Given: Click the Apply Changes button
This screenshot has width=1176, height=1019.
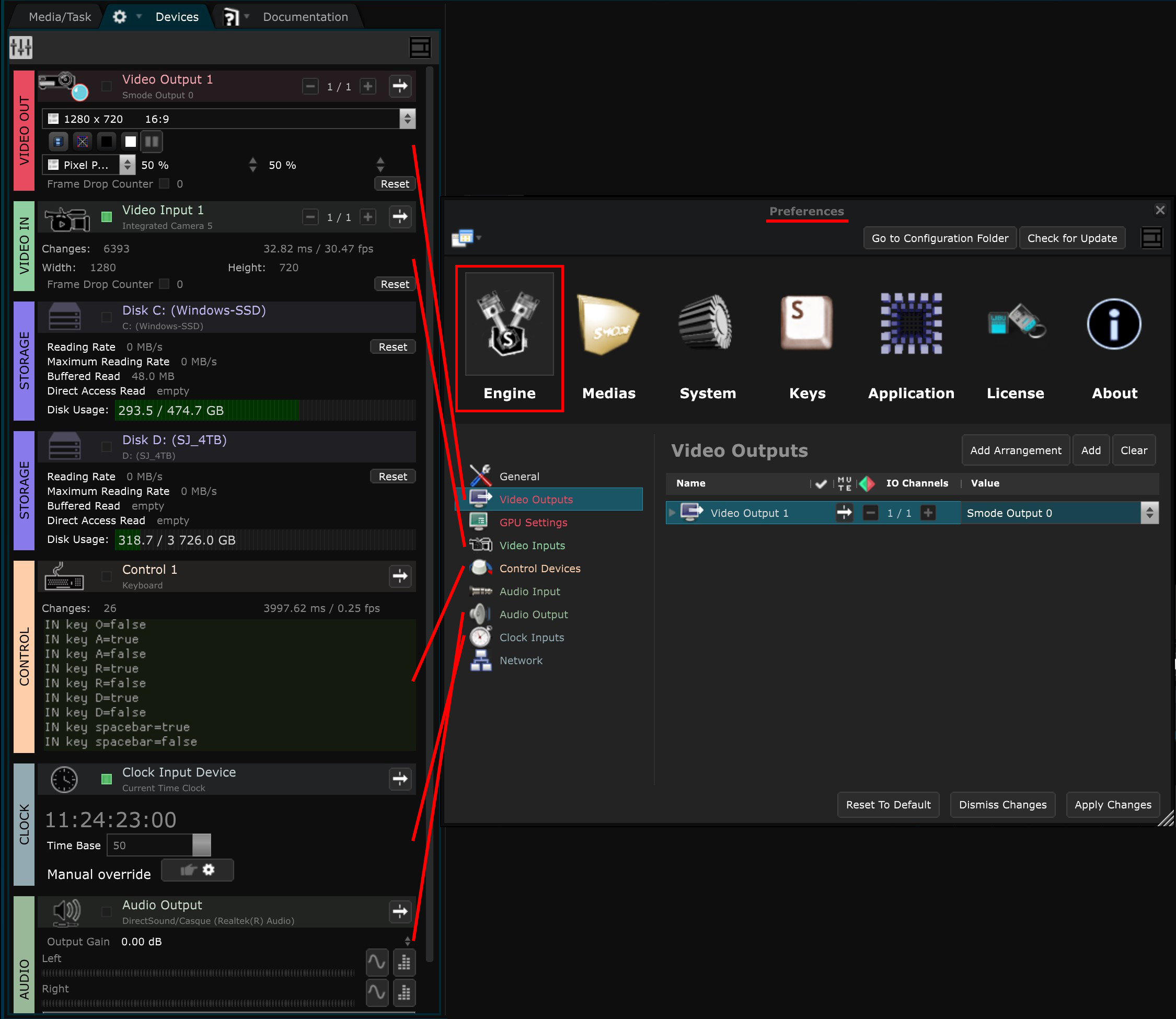Looking at the screenshot, I should 1112,805.
